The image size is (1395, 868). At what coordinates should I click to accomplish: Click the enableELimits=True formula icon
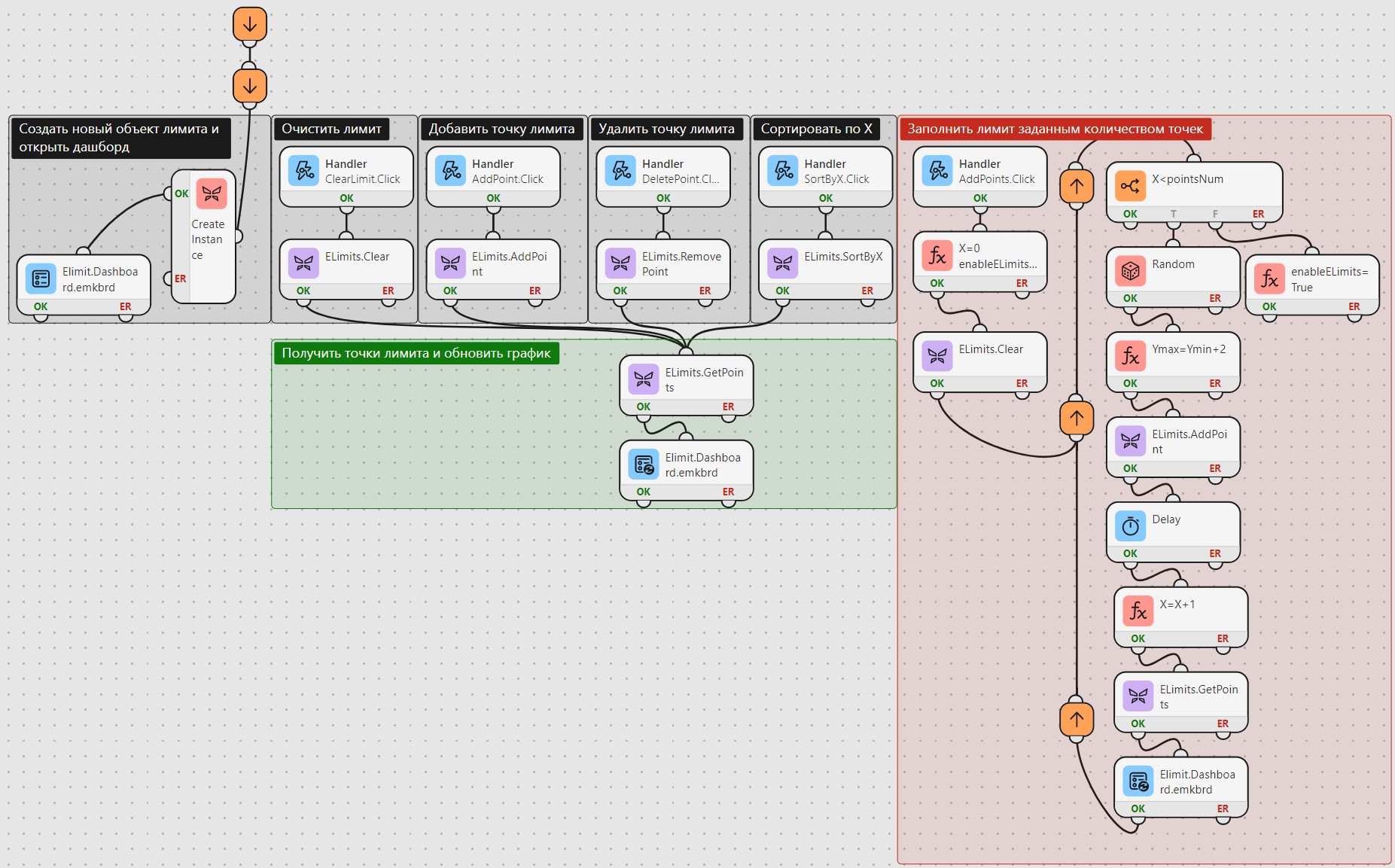click(x=1269, y=279)
